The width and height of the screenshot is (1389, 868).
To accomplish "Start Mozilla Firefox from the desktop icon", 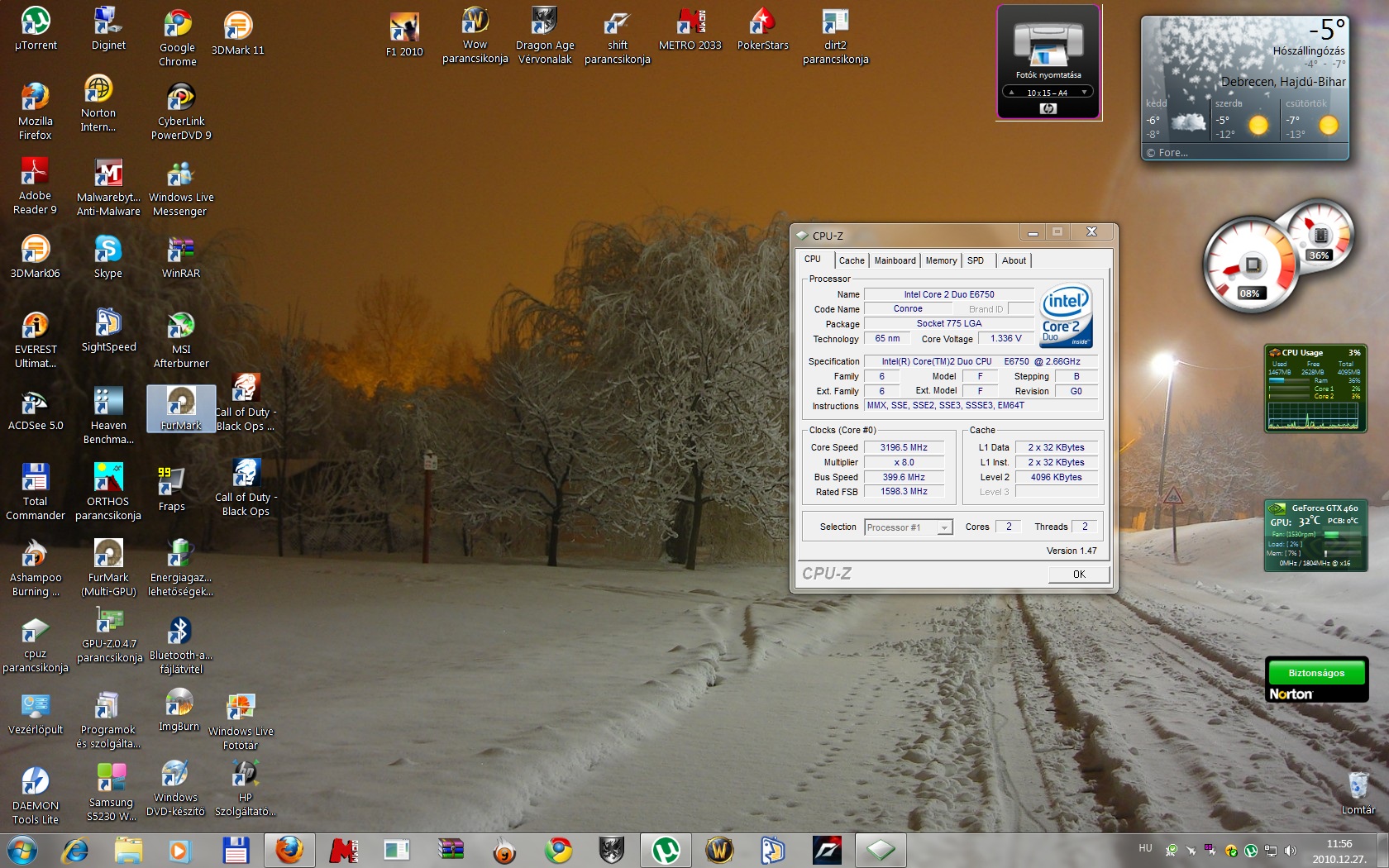I will point(35,111).
